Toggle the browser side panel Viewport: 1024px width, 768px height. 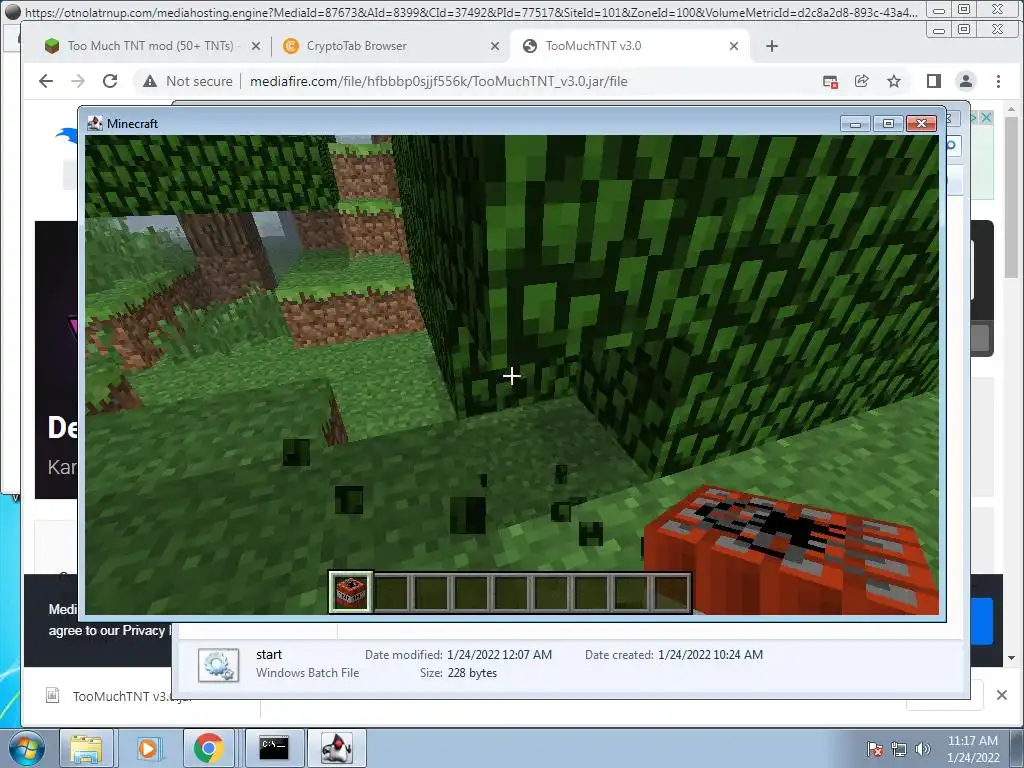click(x=933, y=81)
